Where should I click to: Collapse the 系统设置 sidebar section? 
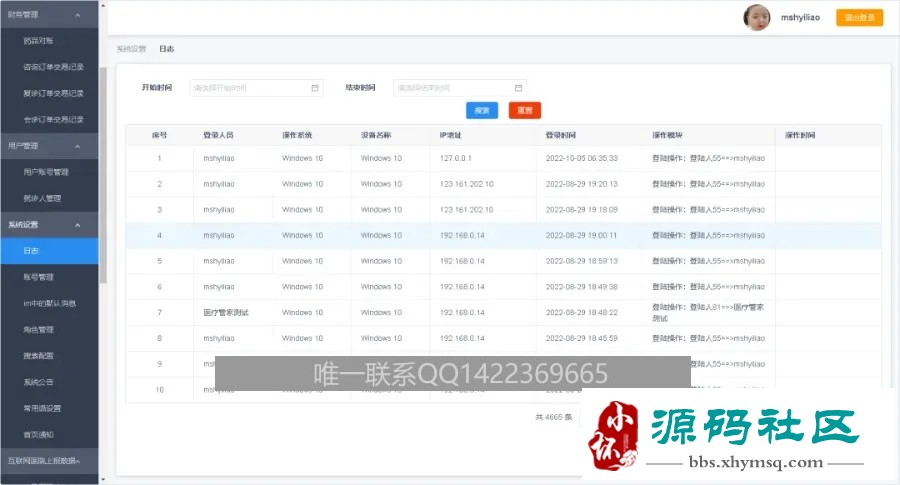click(77, 225)
